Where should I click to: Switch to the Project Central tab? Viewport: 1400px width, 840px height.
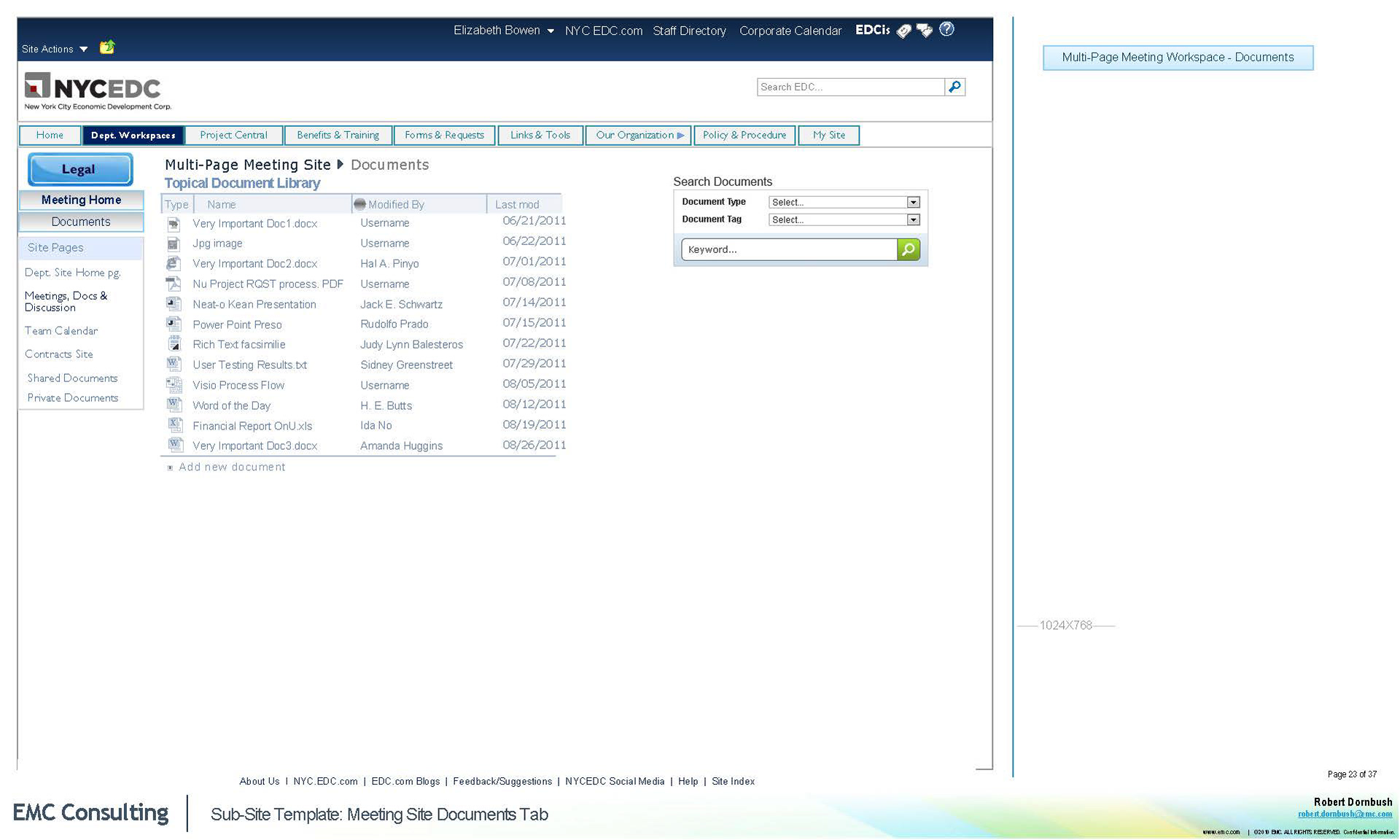(233, 135)
